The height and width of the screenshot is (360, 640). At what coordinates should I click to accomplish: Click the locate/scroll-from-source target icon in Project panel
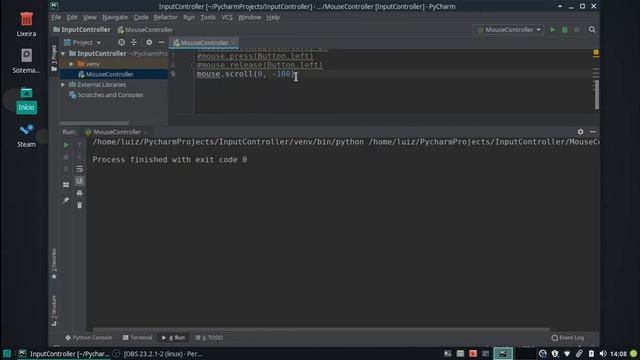[x=121, y=42]
